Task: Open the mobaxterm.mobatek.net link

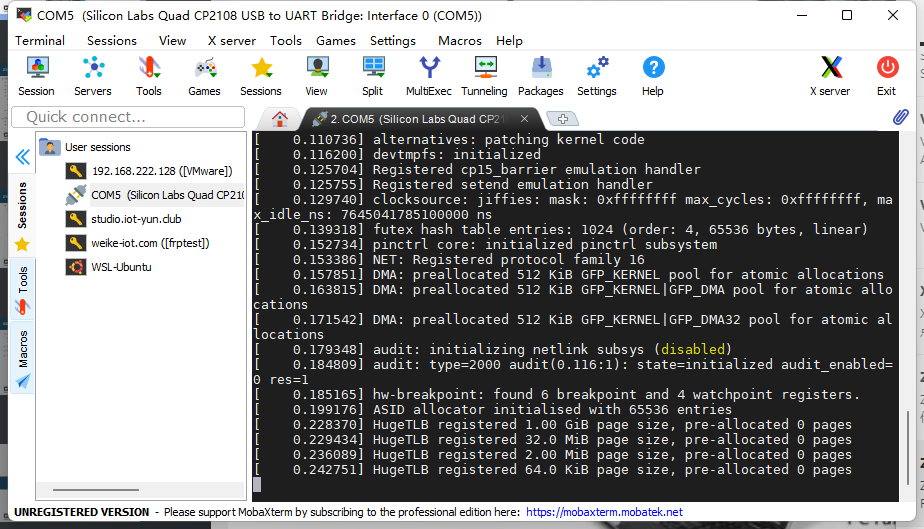Action: 604,512
